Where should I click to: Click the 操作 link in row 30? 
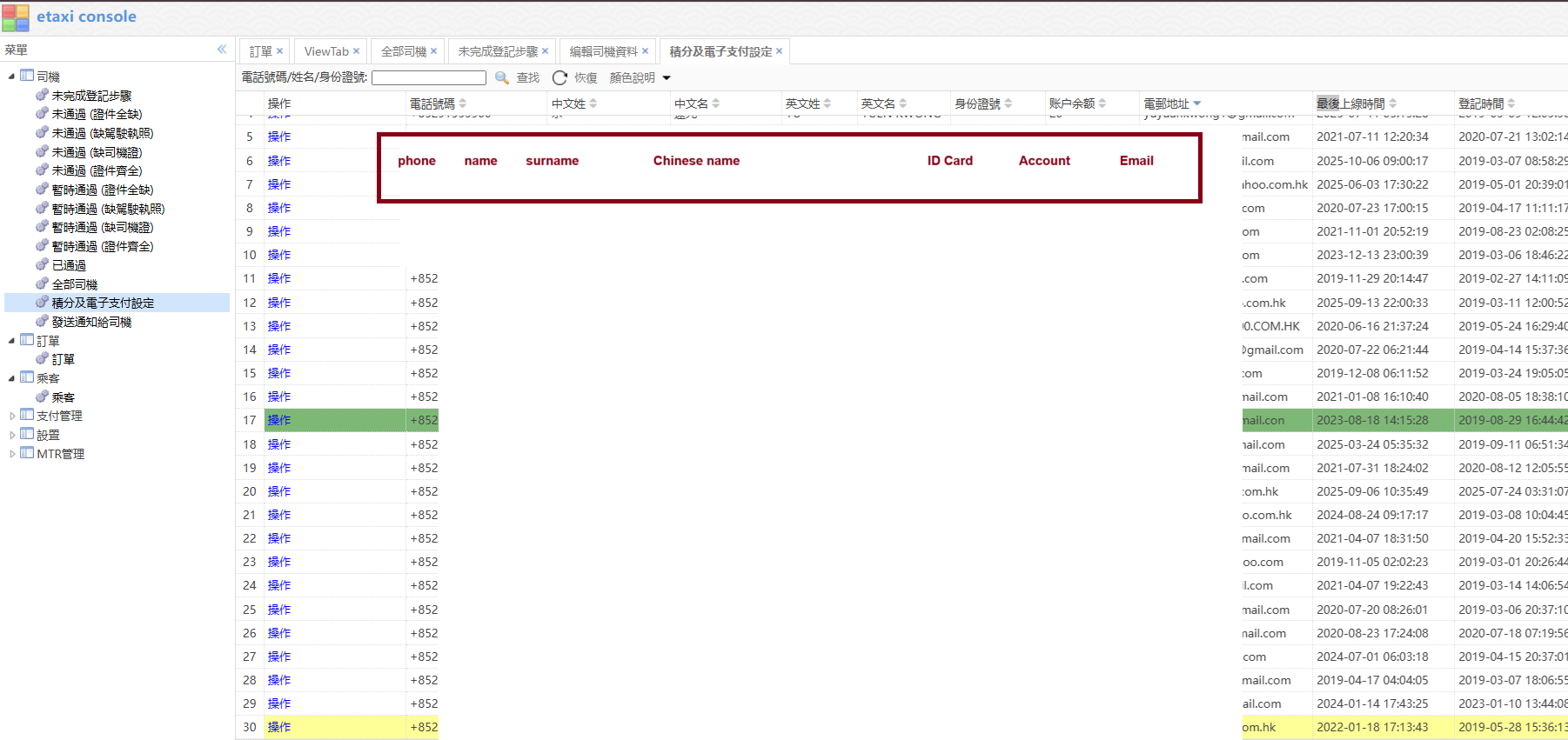[279, 727]
